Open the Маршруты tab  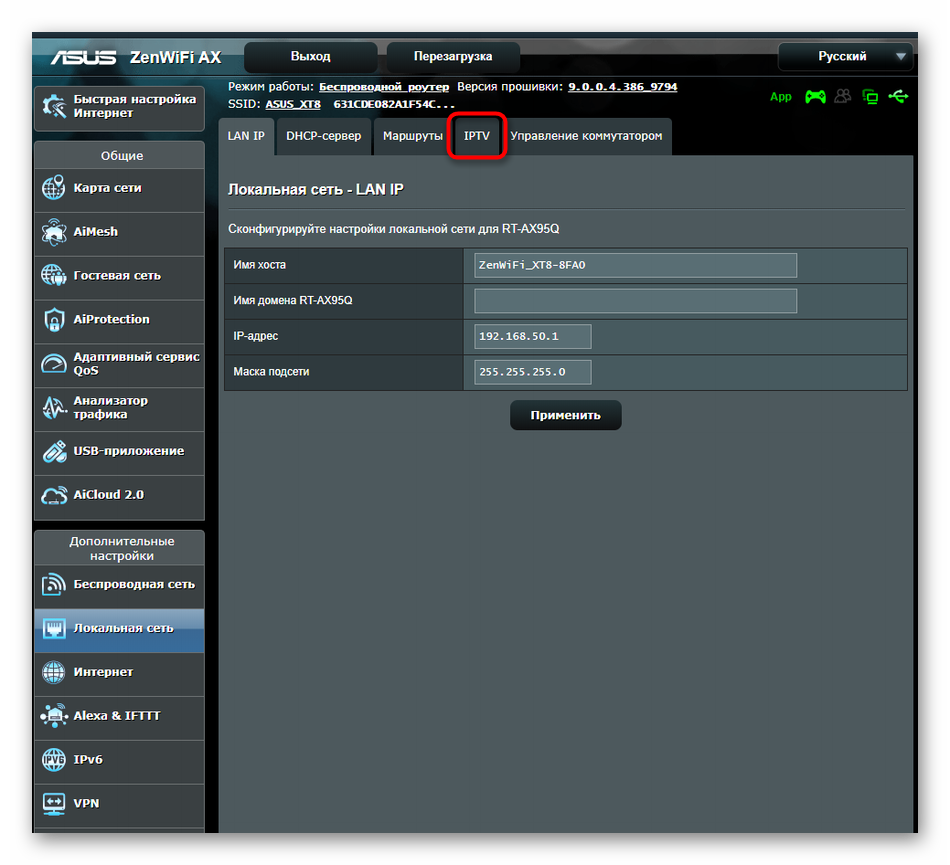pos(412,136)
